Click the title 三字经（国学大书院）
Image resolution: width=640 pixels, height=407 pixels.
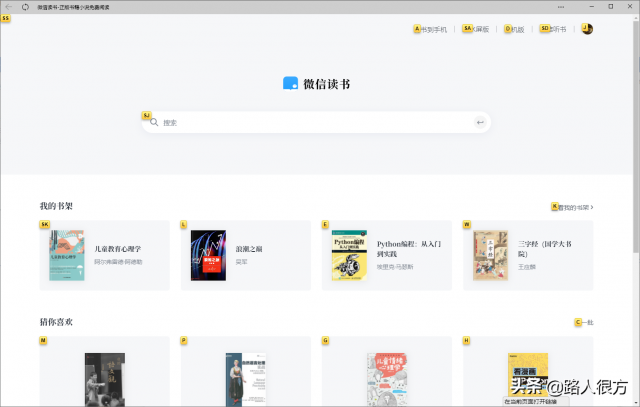point(544,249)
